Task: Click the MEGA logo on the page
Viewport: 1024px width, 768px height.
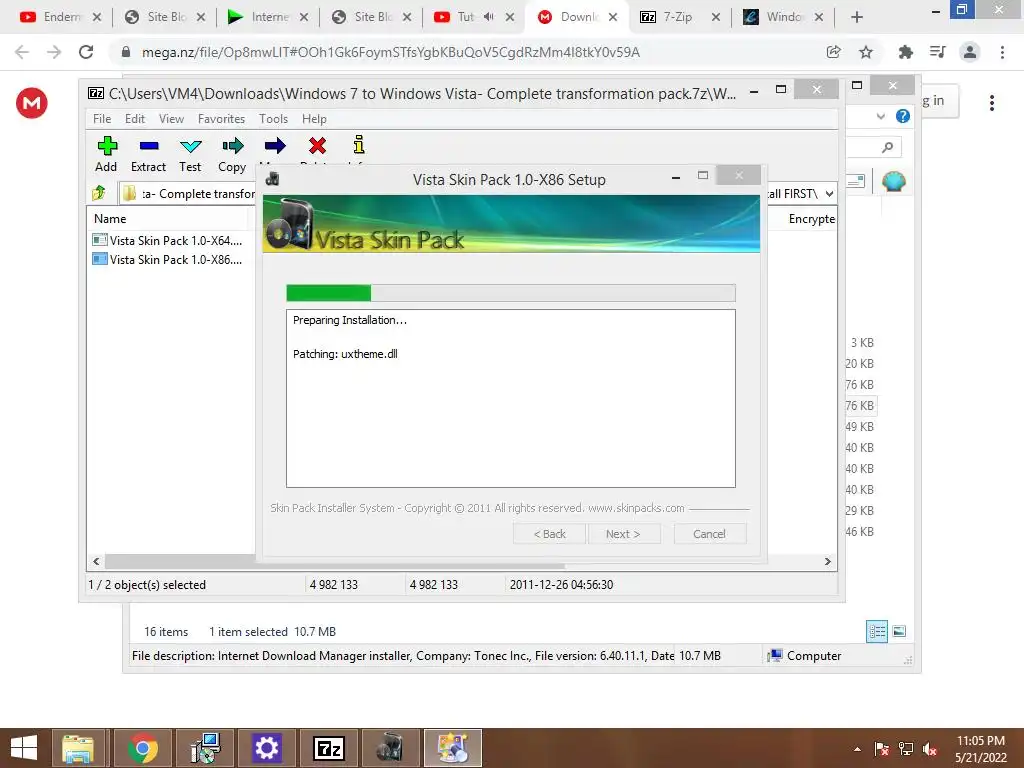Action: (x=32, y=103)
